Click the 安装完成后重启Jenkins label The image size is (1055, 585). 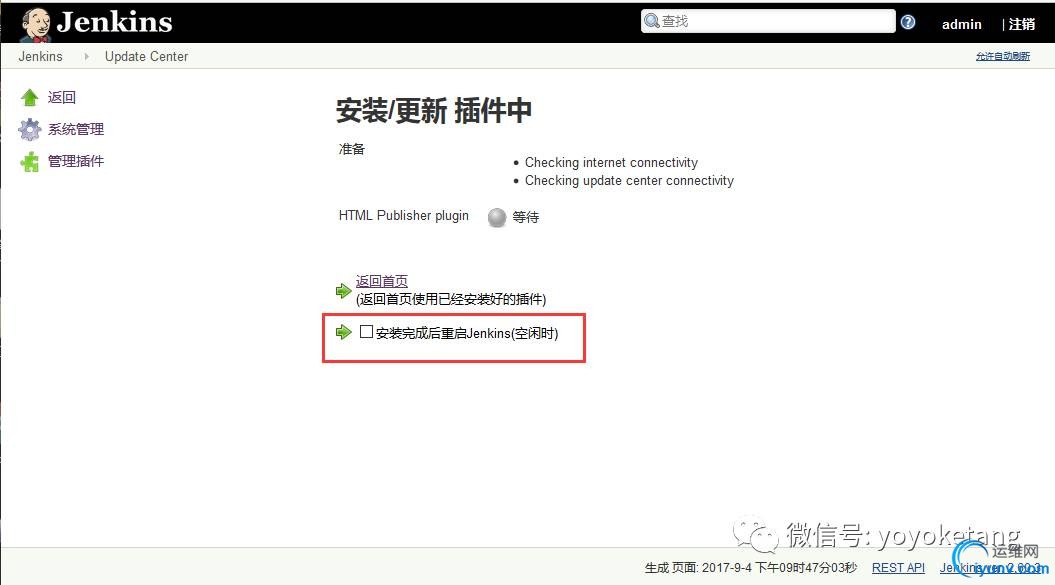467,333
